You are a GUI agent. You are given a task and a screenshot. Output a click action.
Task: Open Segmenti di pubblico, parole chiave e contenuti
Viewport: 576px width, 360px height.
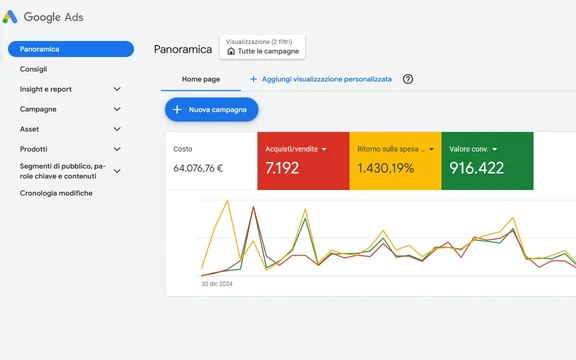pyautogui.click(x=62, y=171)
